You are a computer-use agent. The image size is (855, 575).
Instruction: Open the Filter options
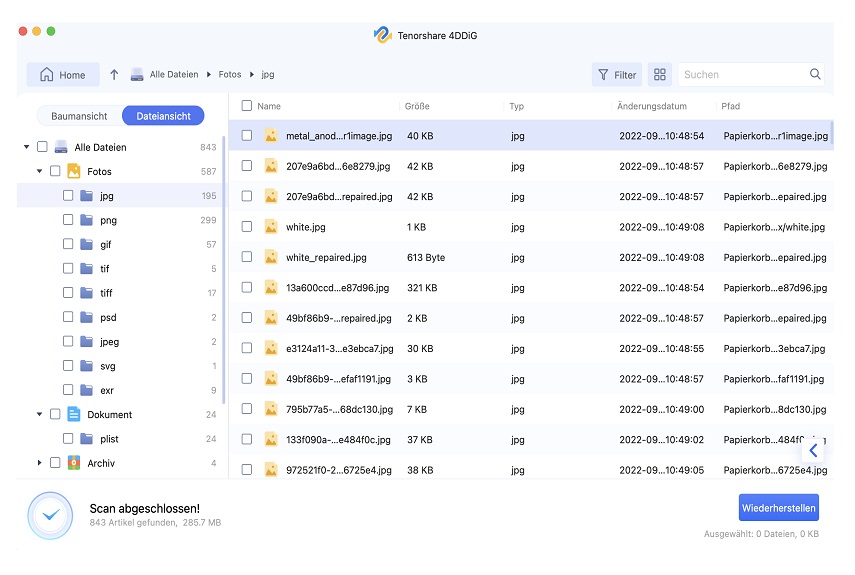click(616, 75)
